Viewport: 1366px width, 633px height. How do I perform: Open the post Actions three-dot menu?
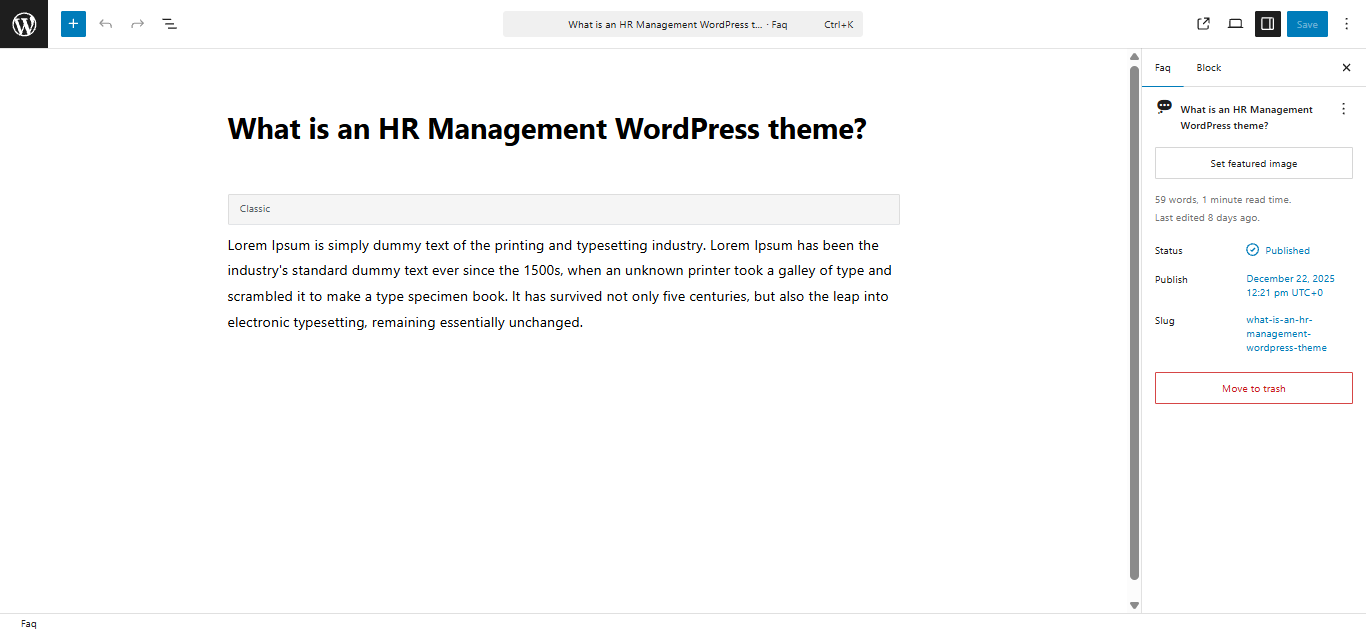click(1343, 109)
